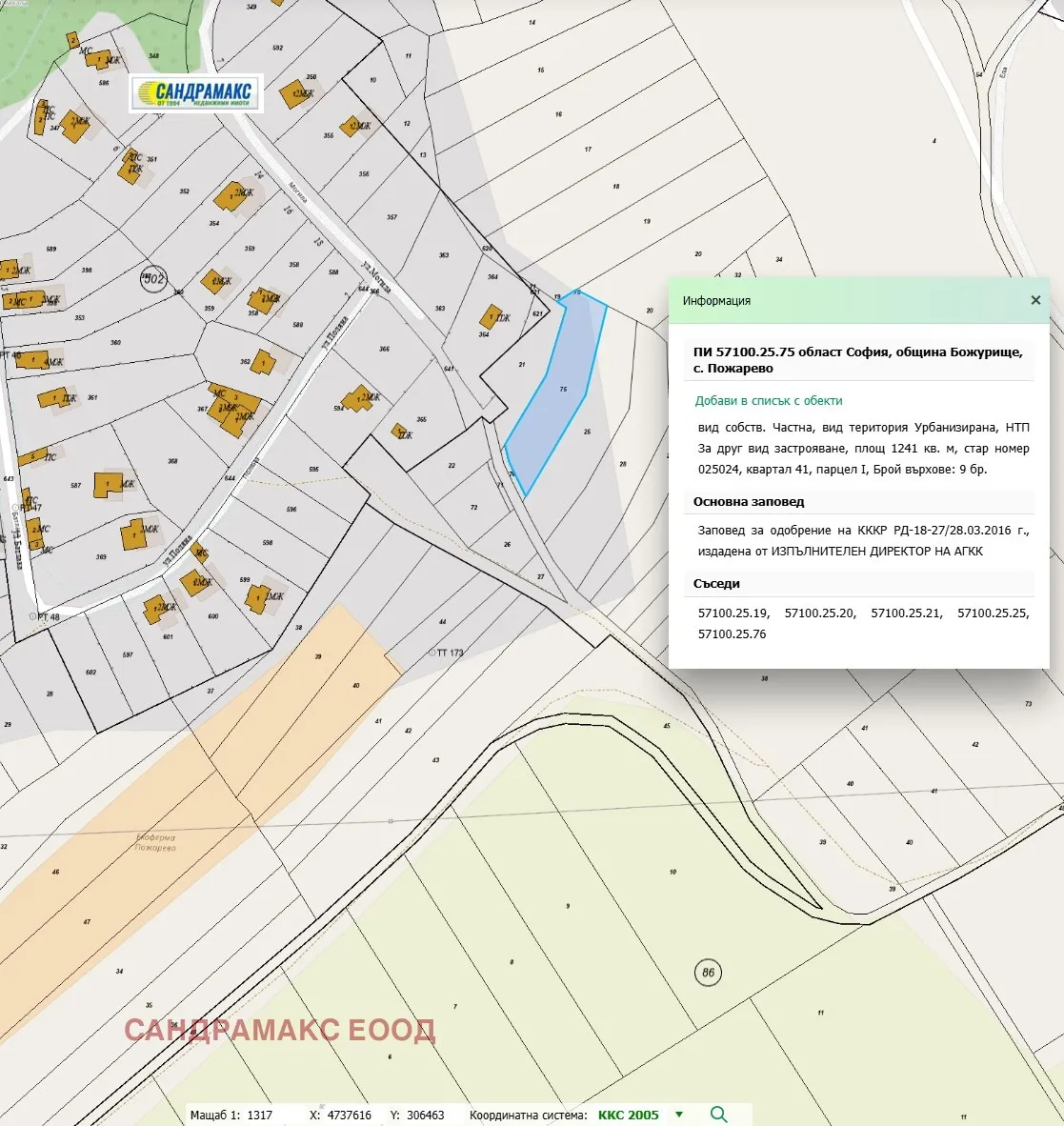
Task: Select the building icon in parcel 364
Action: coord(491,316)
